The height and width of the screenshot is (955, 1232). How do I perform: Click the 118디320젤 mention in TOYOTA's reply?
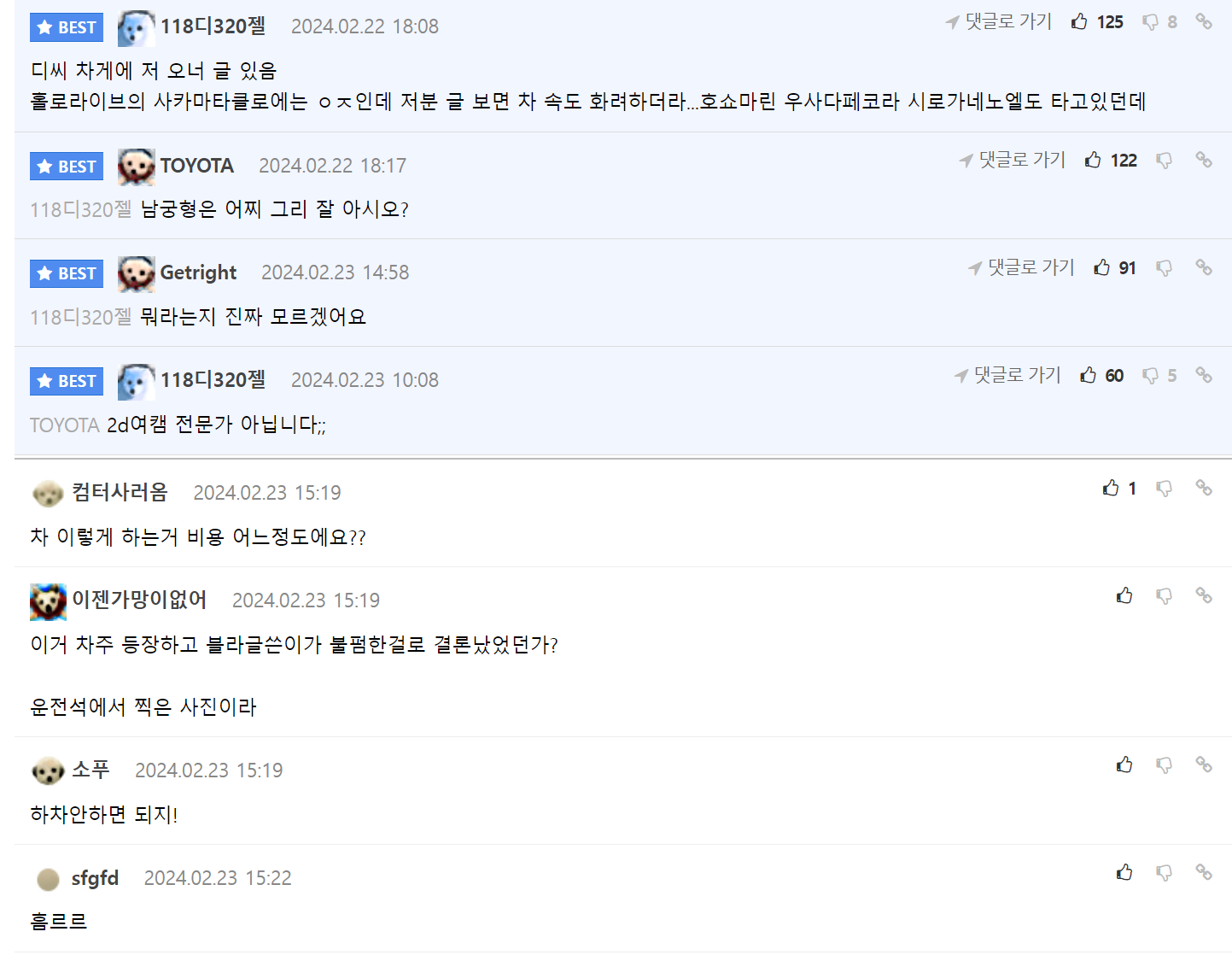(80, 209)
